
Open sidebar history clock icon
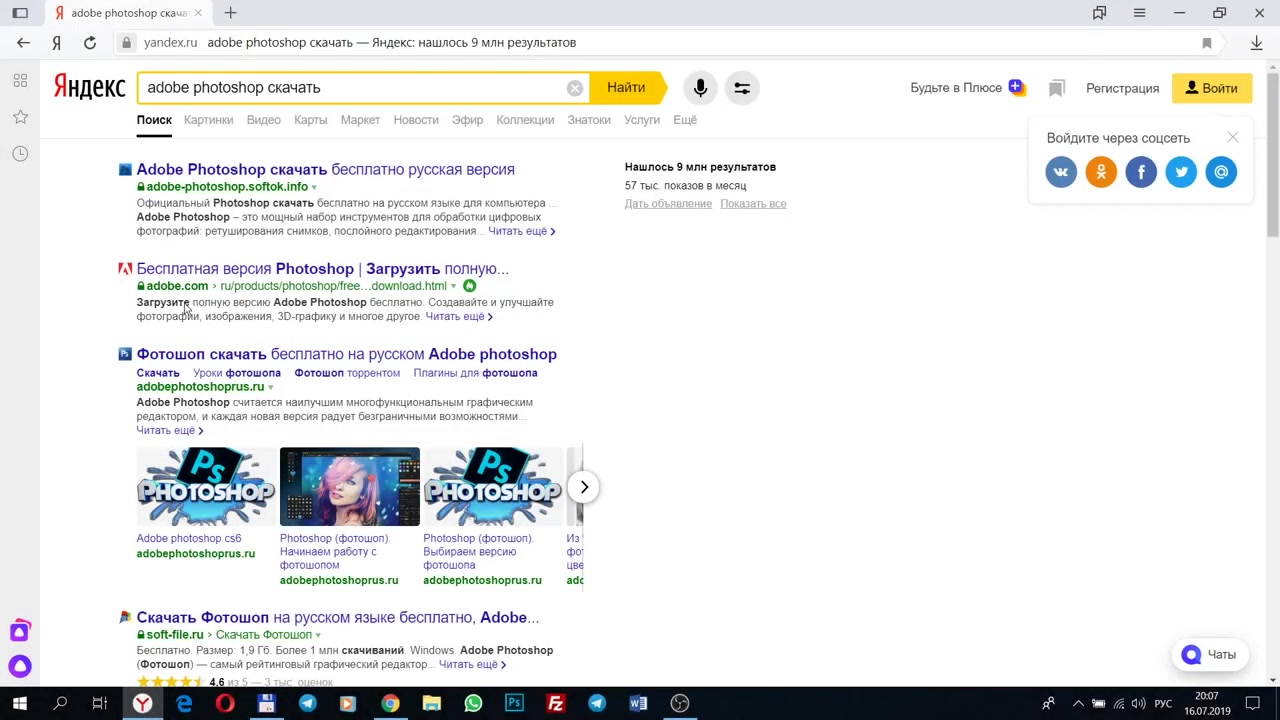click(20, 154)
